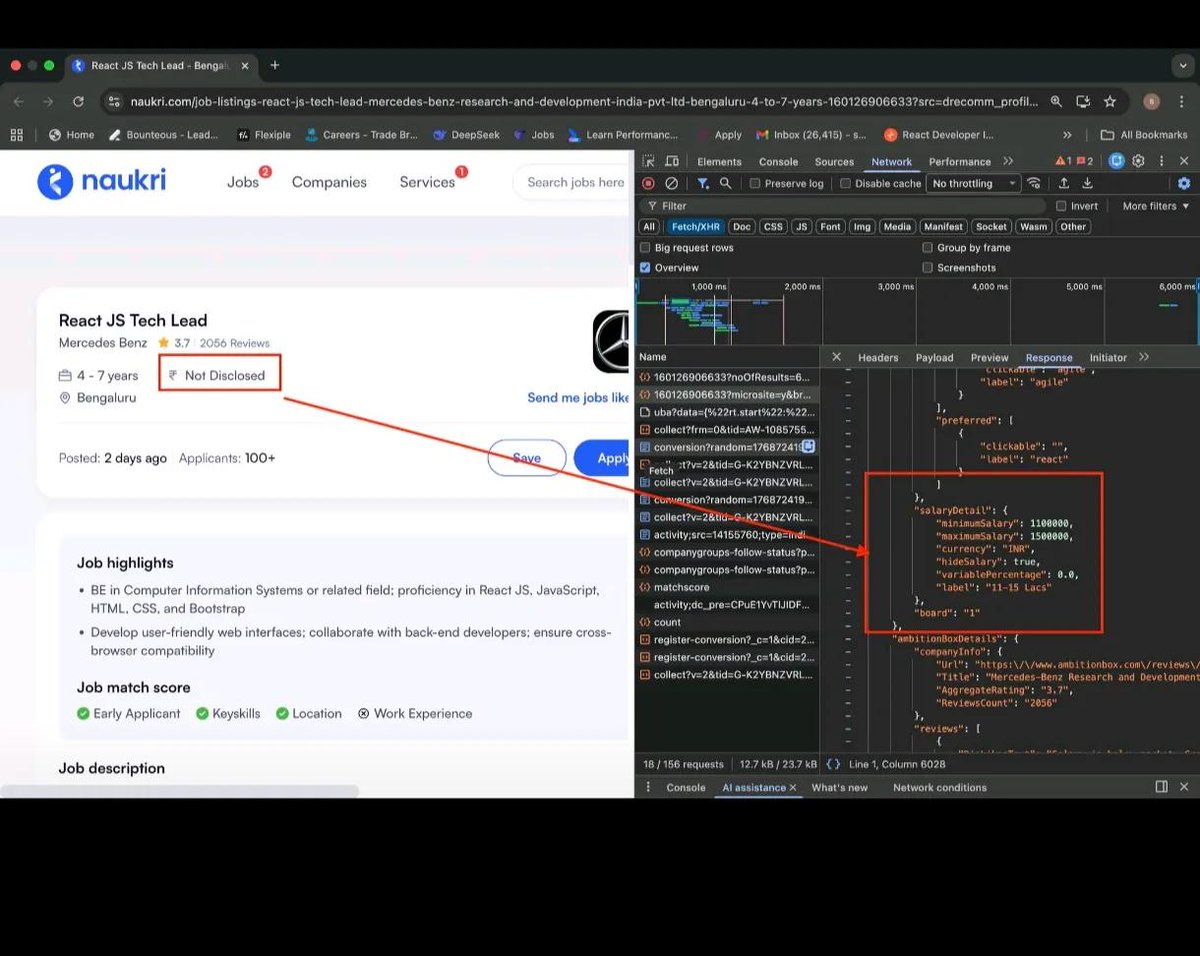The height and width of the screenshot is (956, 1200).
Task: Open the Performance panel
Action: click(x=959, y=162)
